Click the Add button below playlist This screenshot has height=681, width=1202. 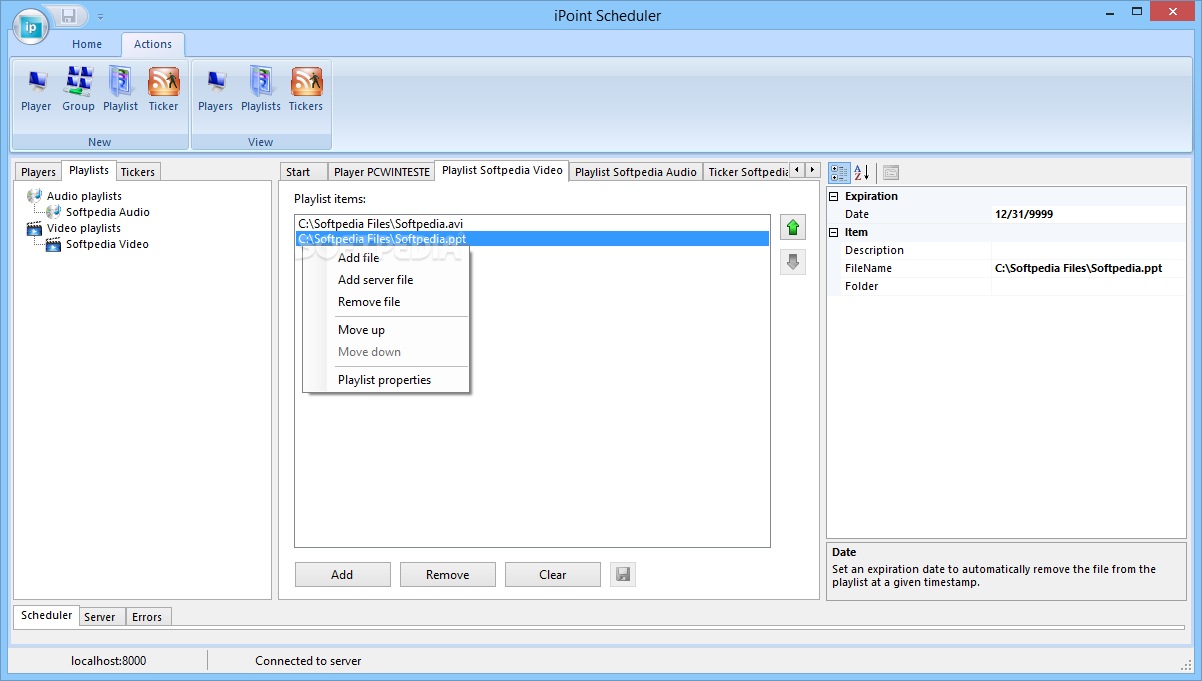pos(342,575)
